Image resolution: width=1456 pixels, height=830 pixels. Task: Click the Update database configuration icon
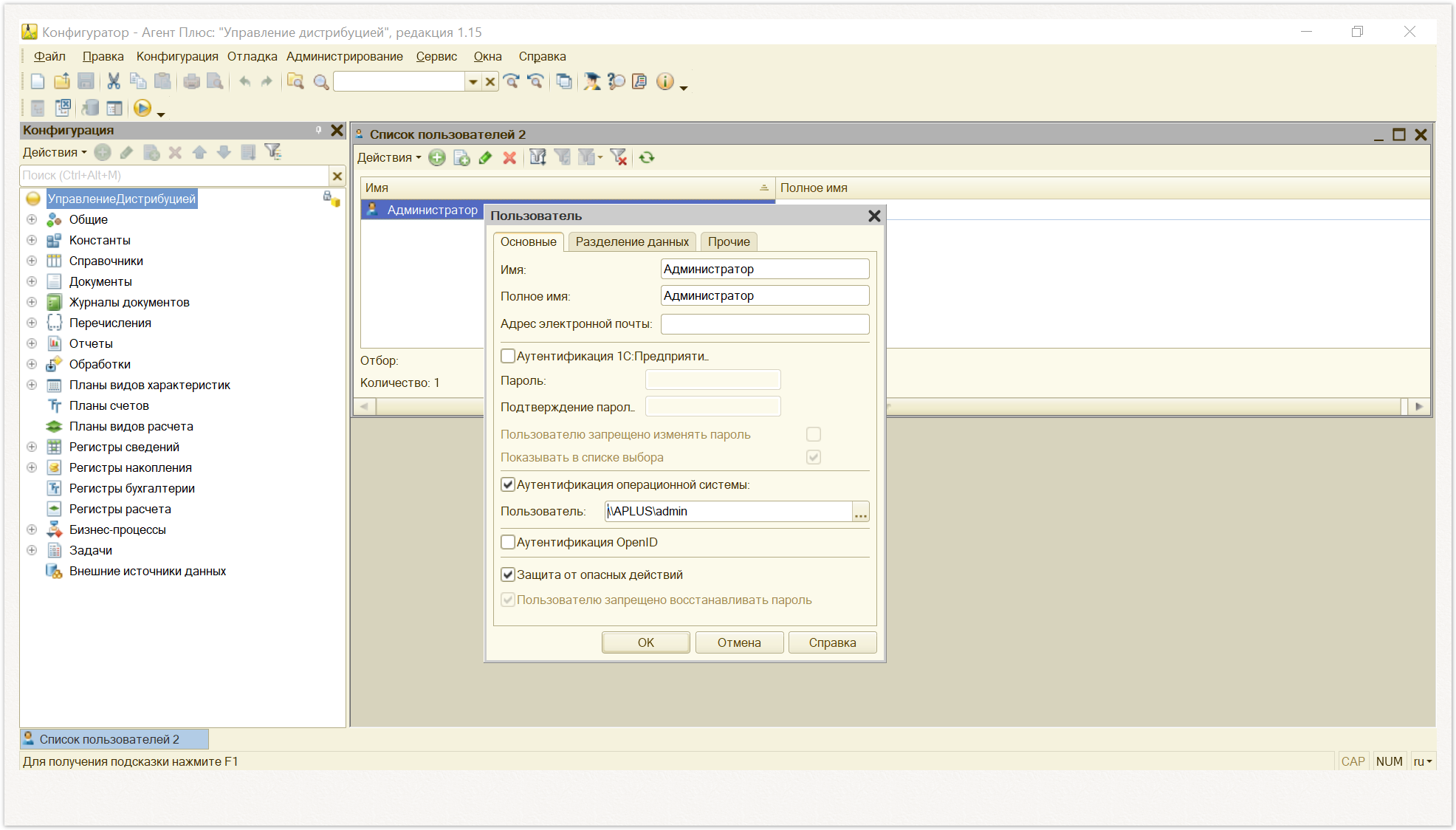[x=89, y=109]
